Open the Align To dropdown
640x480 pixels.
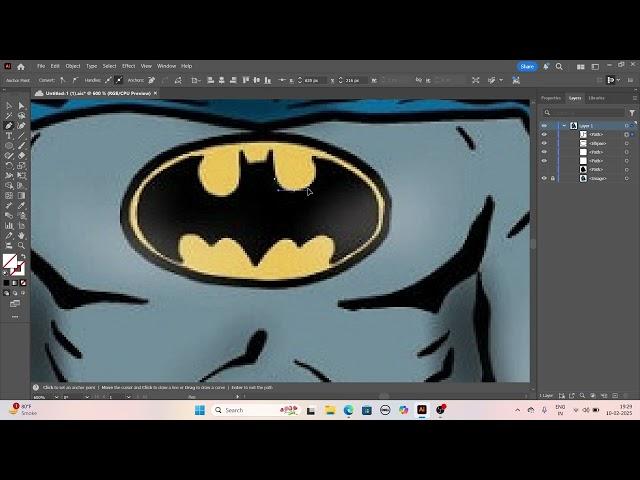tap(196, 80)
